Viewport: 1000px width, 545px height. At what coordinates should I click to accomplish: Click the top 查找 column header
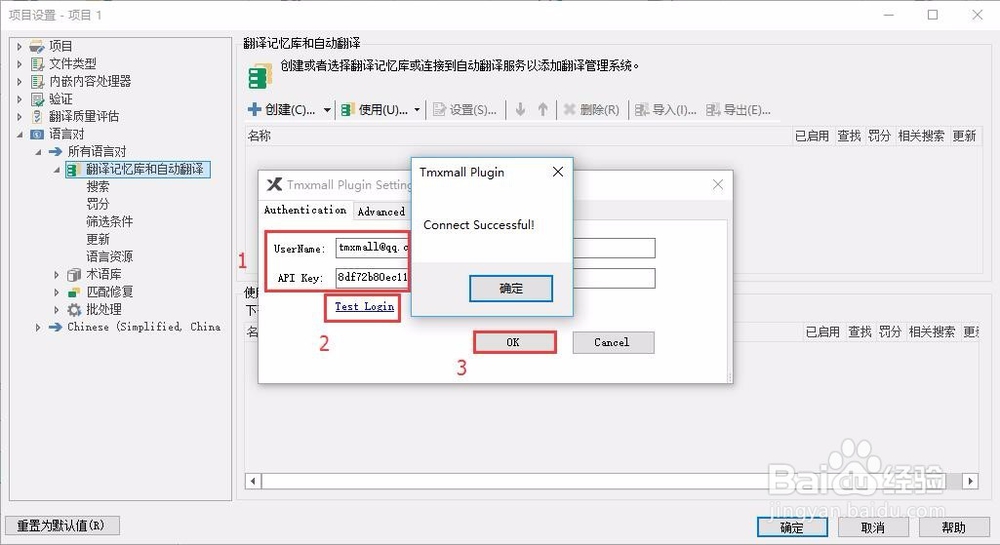click(849, 136)
